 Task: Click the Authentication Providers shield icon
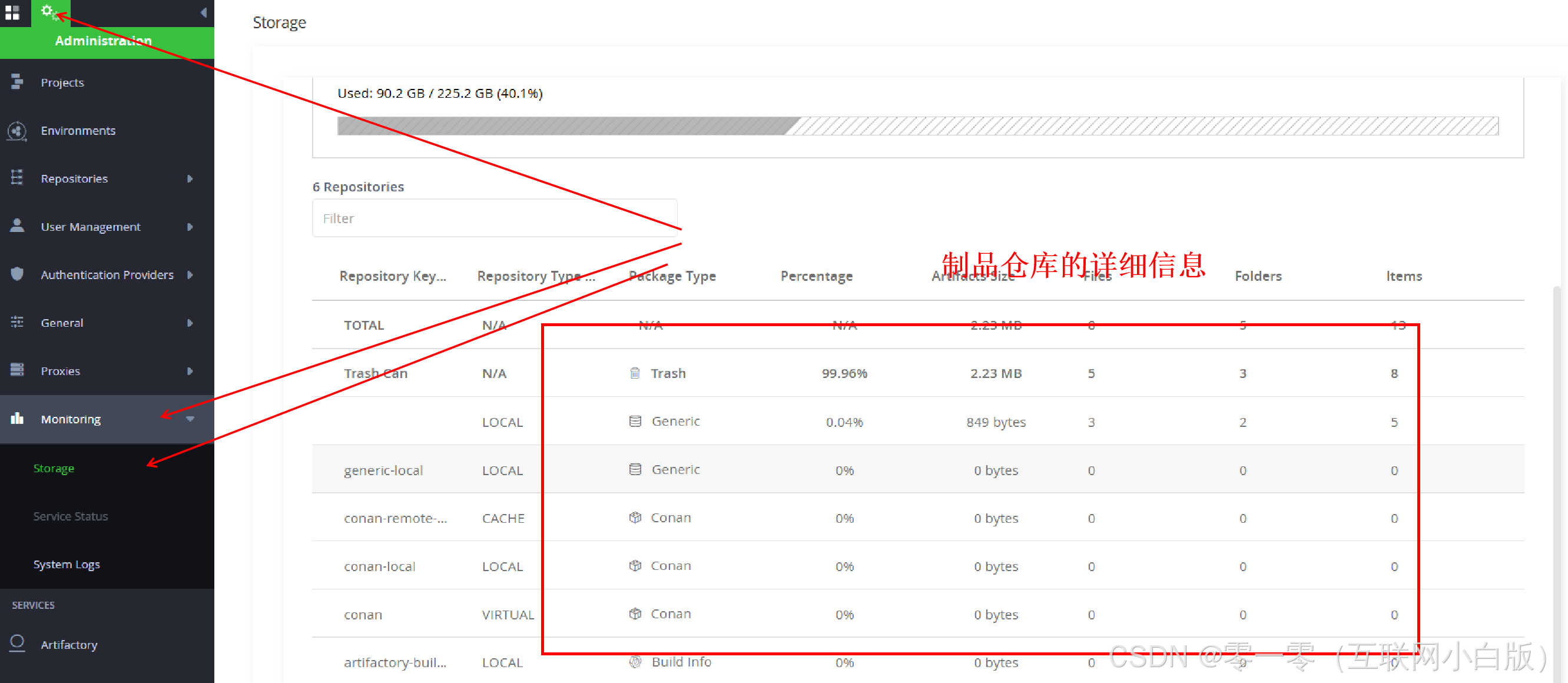coord(17,274)
